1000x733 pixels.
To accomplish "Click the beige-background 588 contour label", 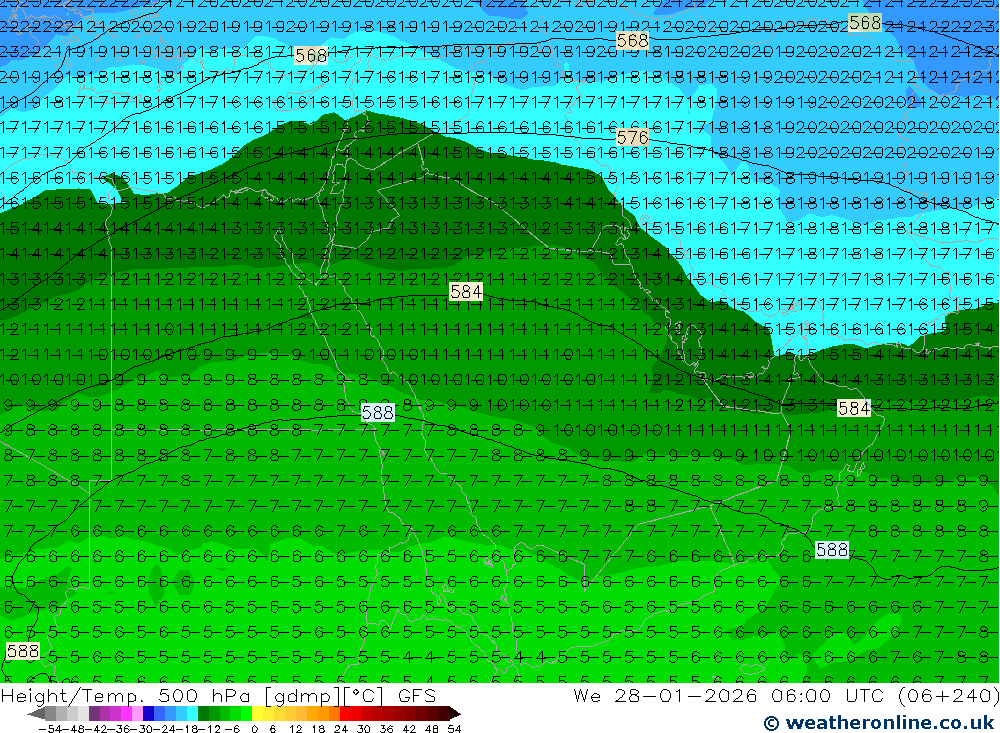I will 23,651.
